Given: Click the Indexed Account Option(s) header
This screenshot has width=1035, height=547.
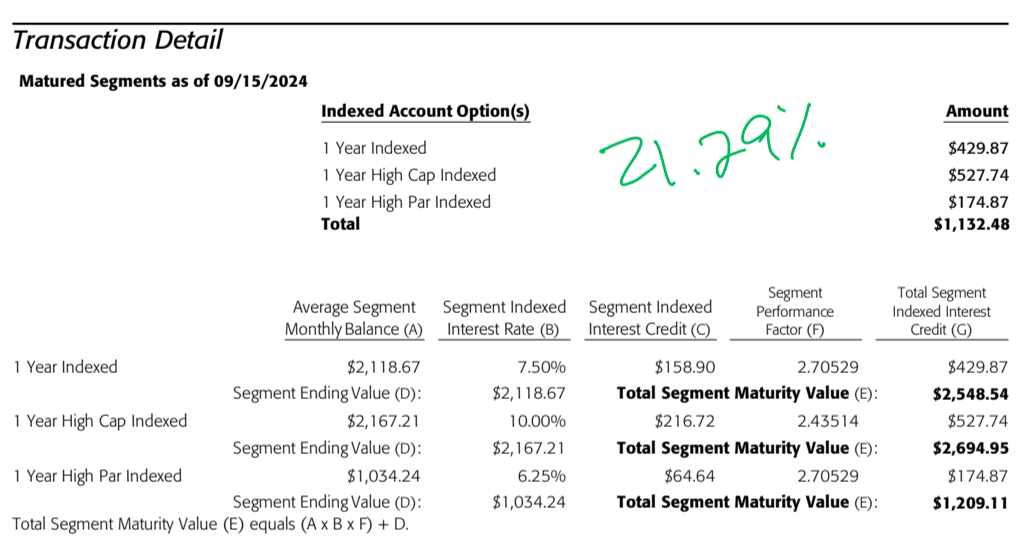Looking at the screenshot, I should 425,112.
